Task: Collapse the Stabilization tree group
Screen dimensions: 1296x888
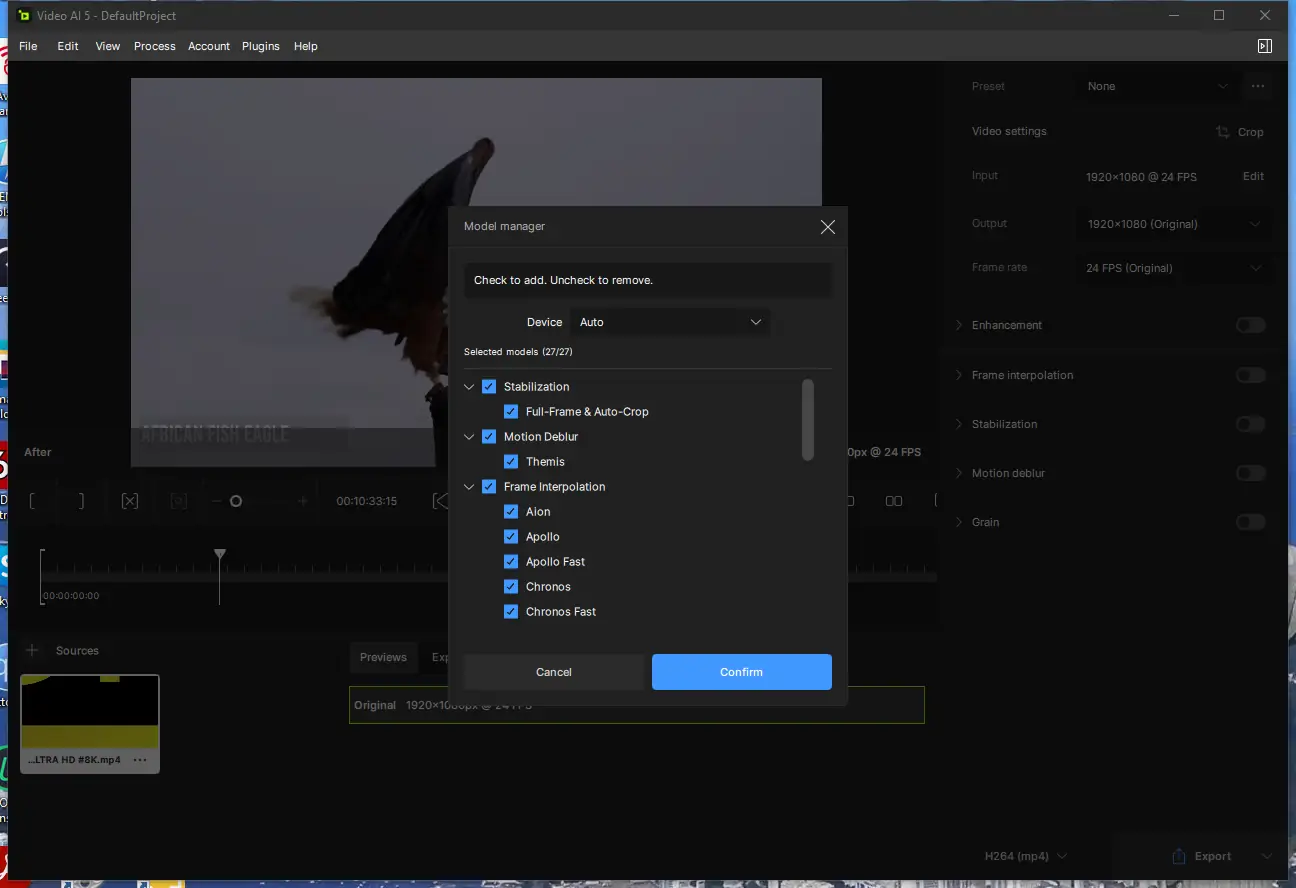Action: (x=470, y=387)
